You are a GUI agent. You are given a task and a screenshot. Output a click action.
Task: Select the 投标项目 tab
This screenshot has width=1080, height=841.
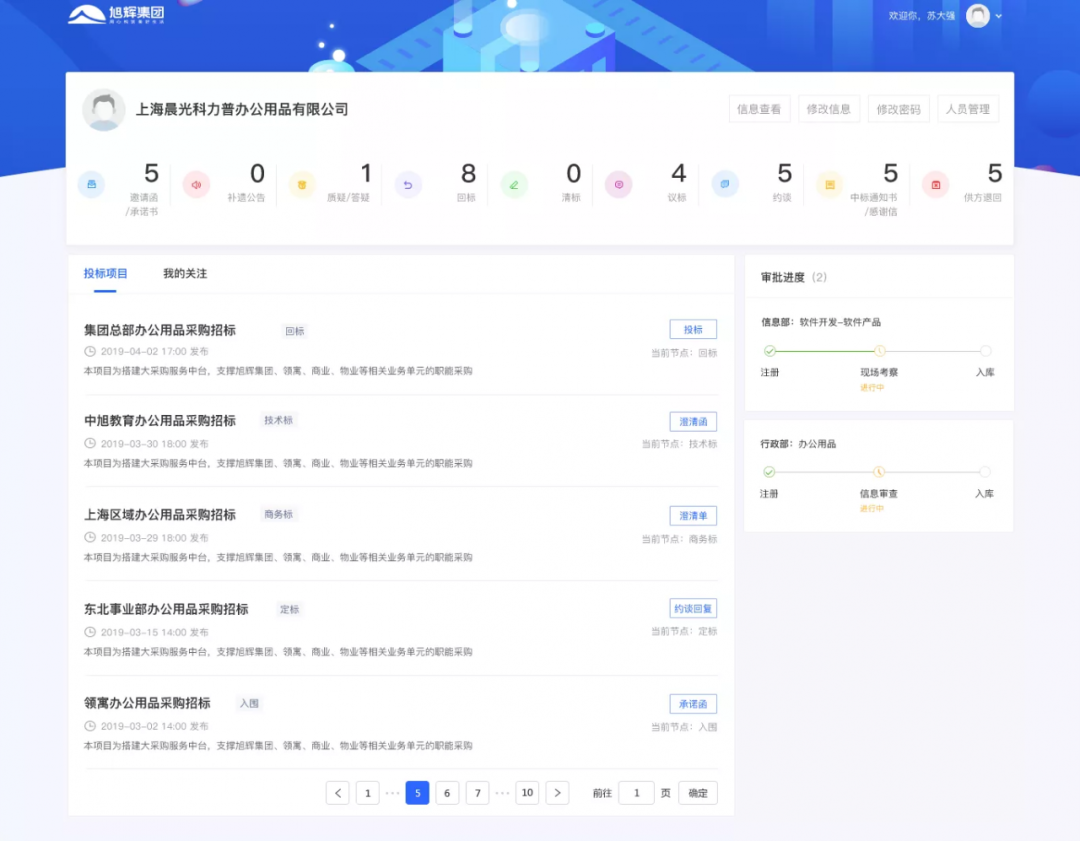click(x=105, y=273)
